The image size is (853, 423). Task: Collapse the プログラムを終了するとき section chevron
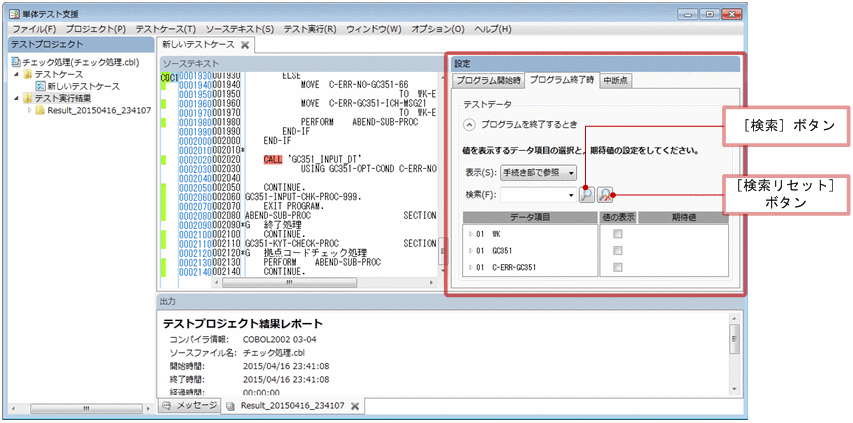469,124
